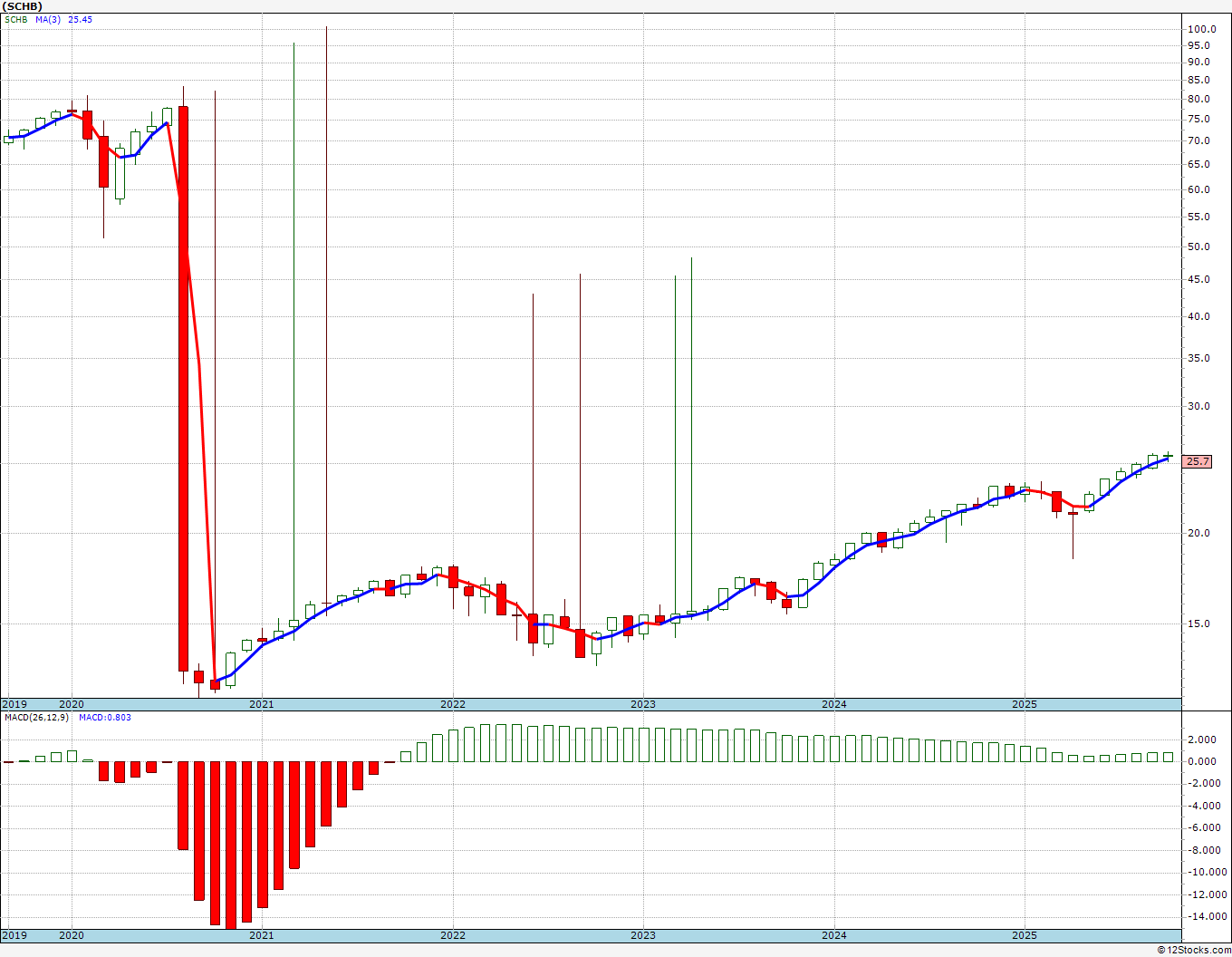Click the 35.0 price axis label
The width and height of the screenshot is (1232, 957).
click(1199, 358)
